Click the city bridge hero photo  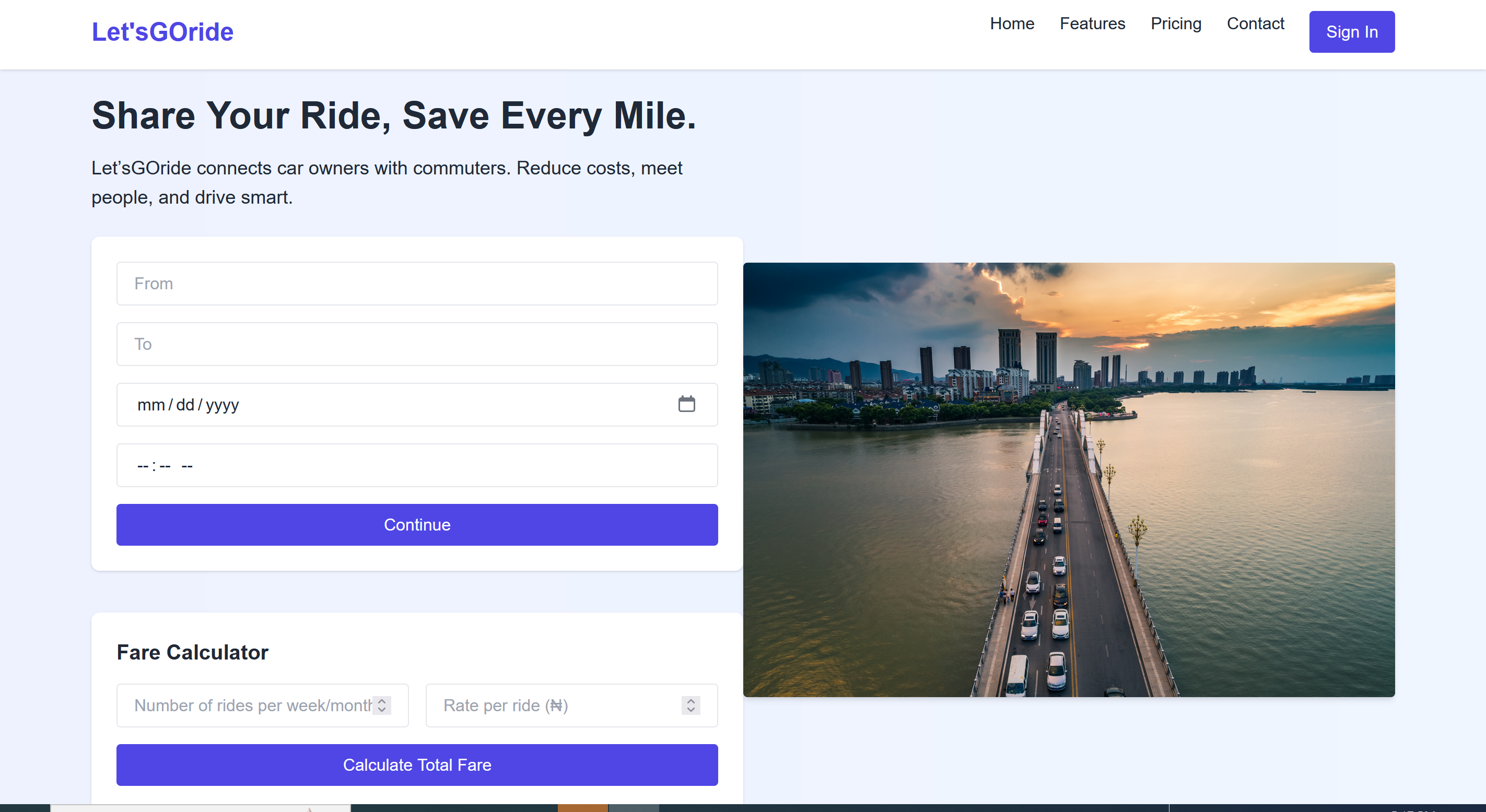tap(1068, 480)
